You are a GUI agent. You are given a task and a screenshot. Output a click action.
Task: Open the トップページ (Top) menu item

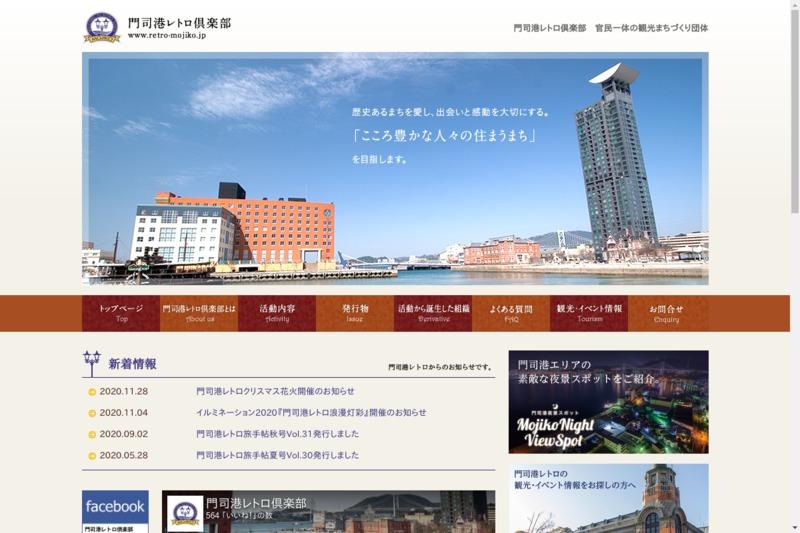tap(121, 313)
